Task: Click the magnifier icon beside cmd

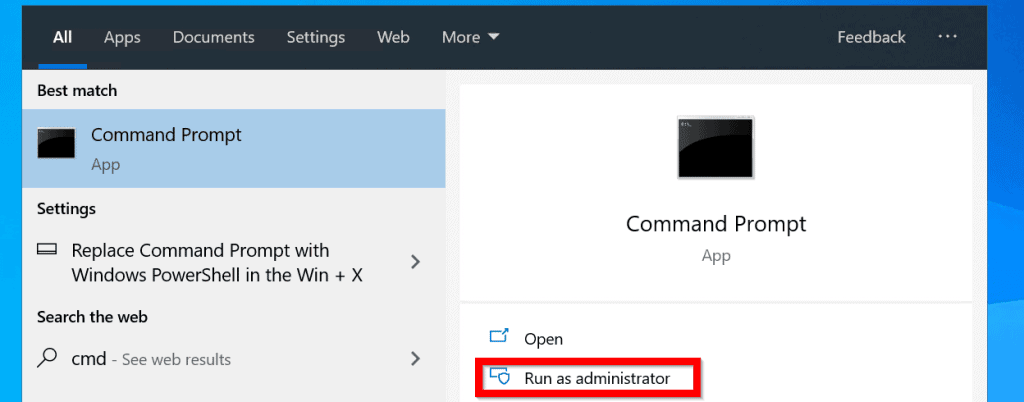Action: [x=46, y=358]
